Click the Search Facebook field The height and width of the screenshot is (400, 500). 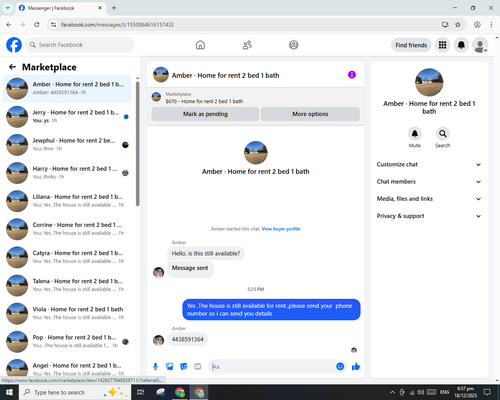[80, 45]
